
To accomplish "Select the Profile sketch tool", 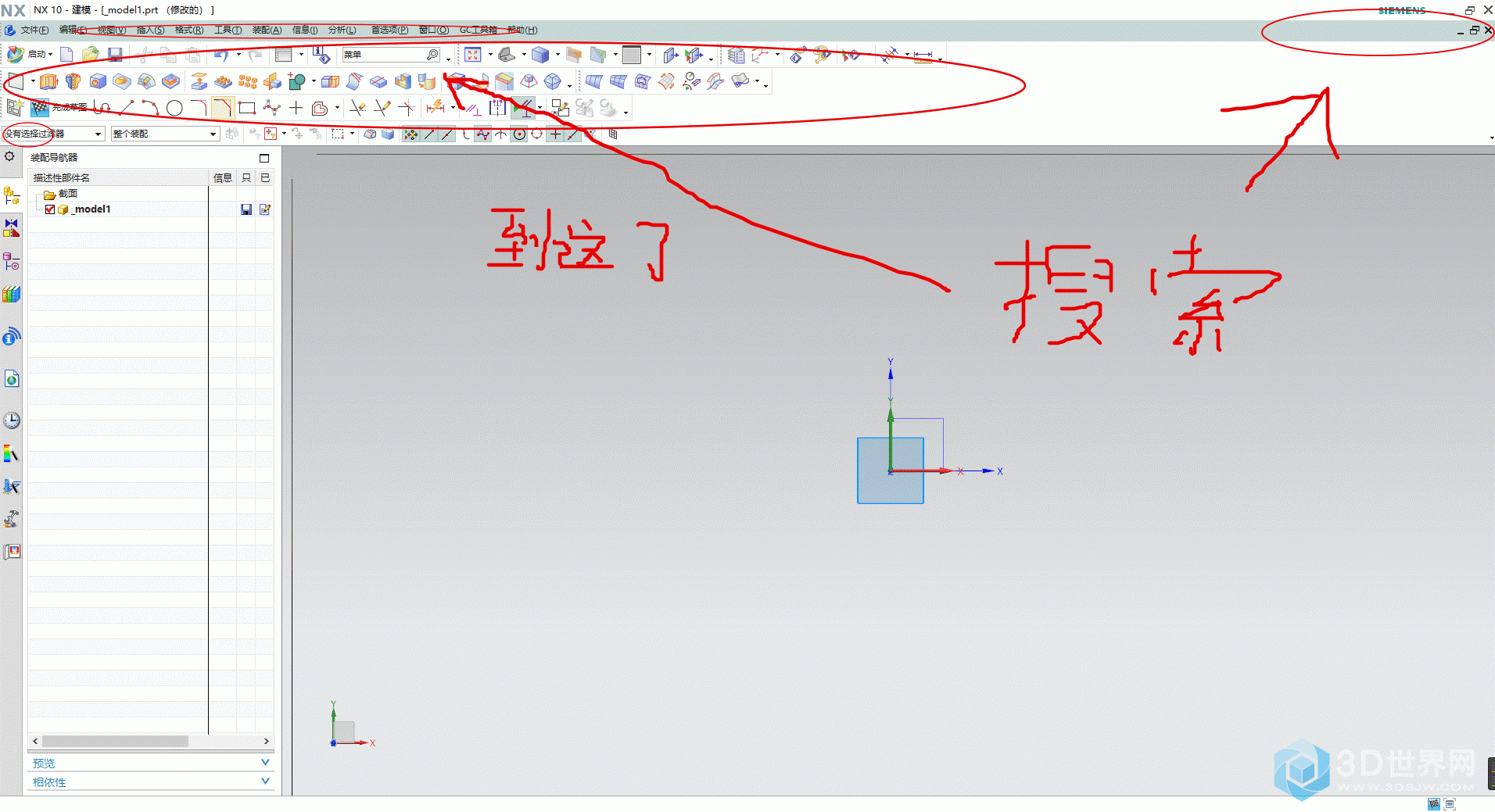I will (102, 108).
